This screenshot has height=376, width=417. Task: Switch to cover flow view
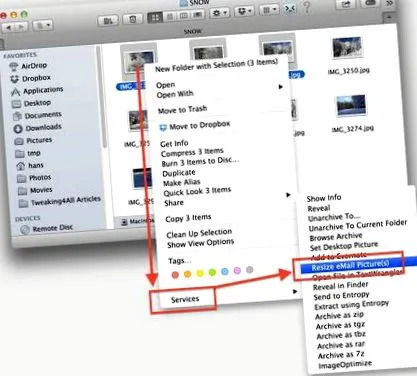tap(198, 15)
